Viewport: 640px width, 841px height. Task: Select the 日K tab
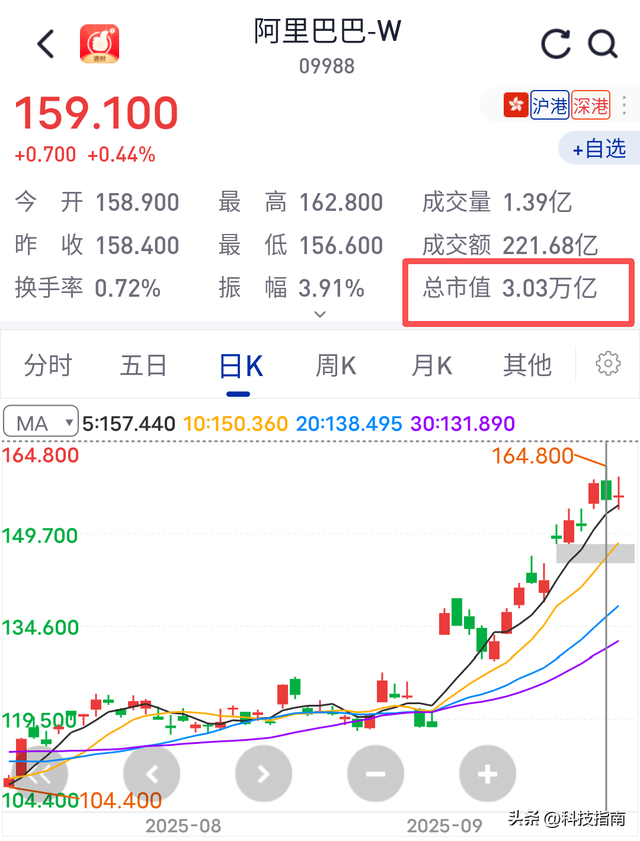pos(241,366)
